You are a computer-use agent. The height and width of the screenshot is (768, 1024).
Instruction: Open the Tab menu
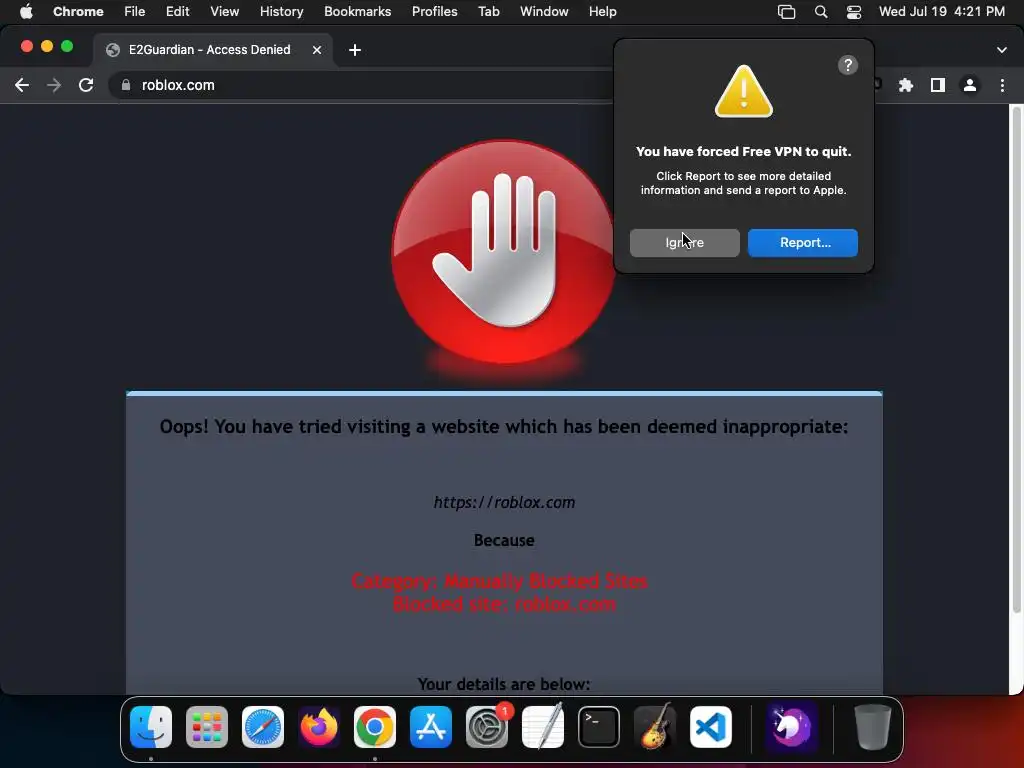tap(488, 12)
